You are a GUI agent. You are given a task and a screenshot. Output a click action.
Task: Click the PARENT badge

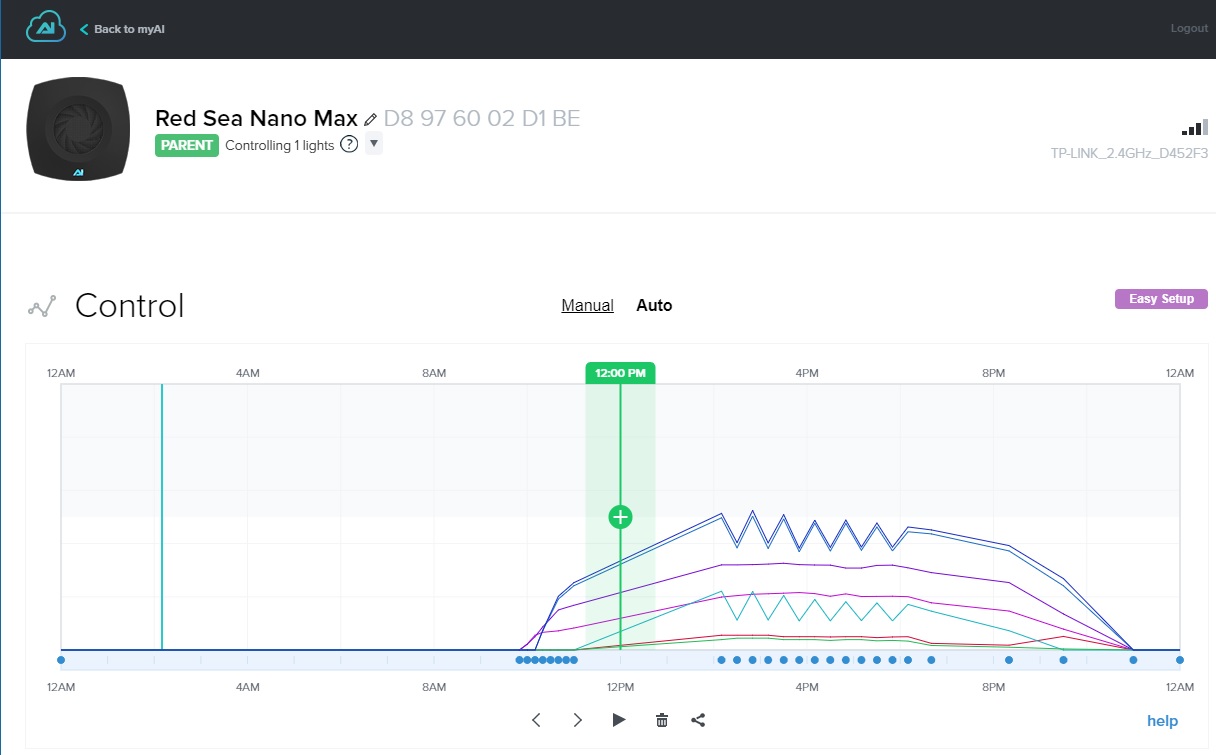[186, 145]
